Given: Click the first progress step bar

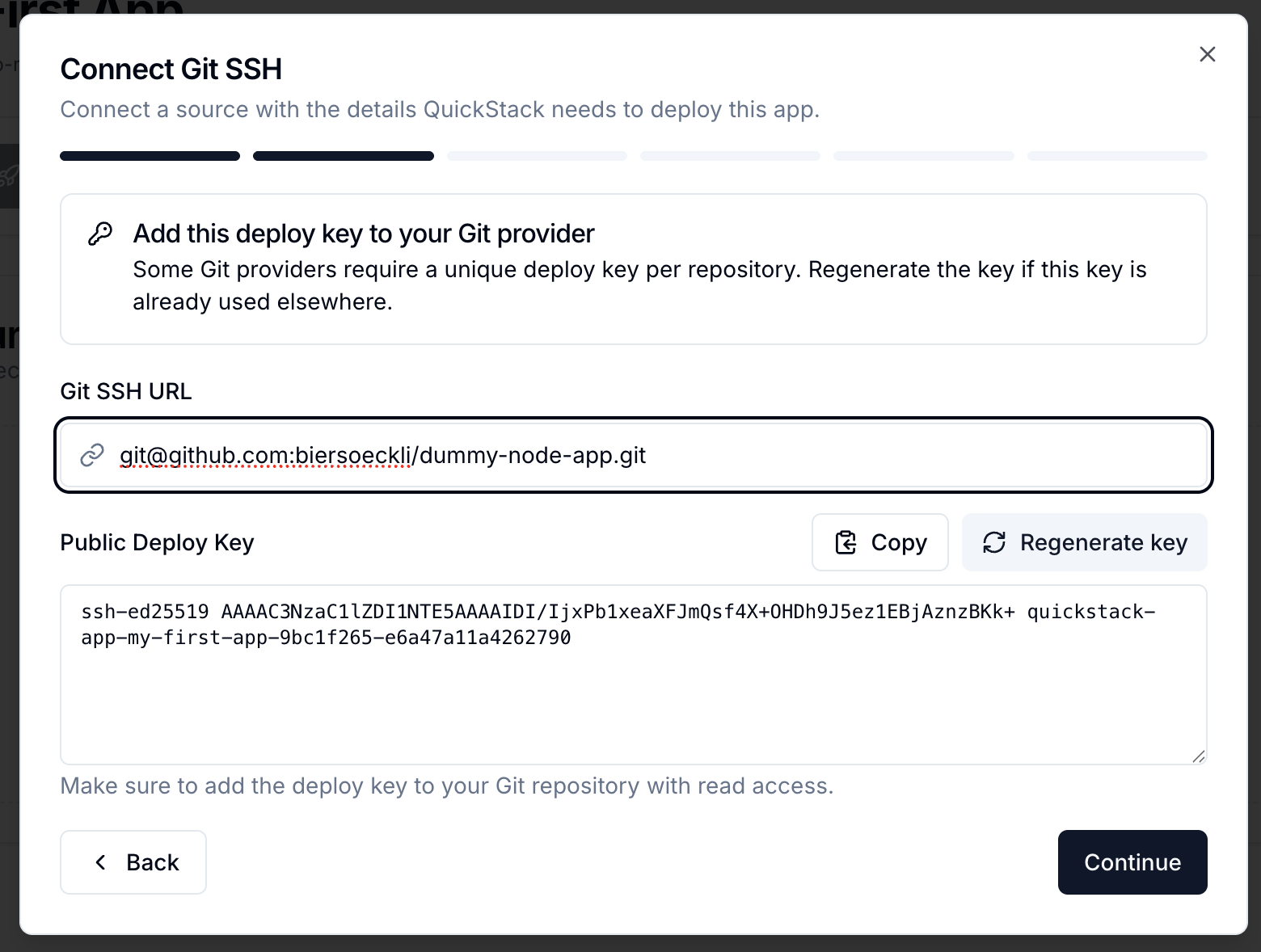Looking at the screenshot, I should pos(150,156).
